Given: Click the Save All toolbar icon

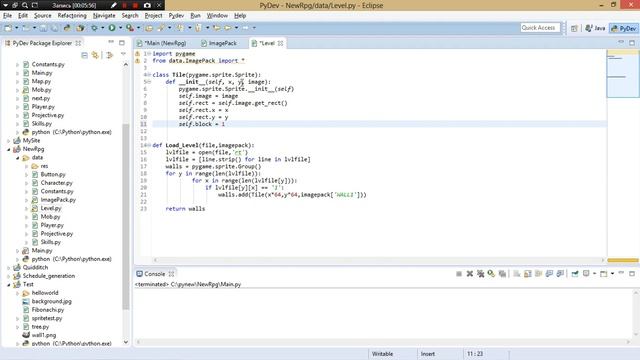Looking at the screenshot, I should pyautogui.click(x=54, y=28).
